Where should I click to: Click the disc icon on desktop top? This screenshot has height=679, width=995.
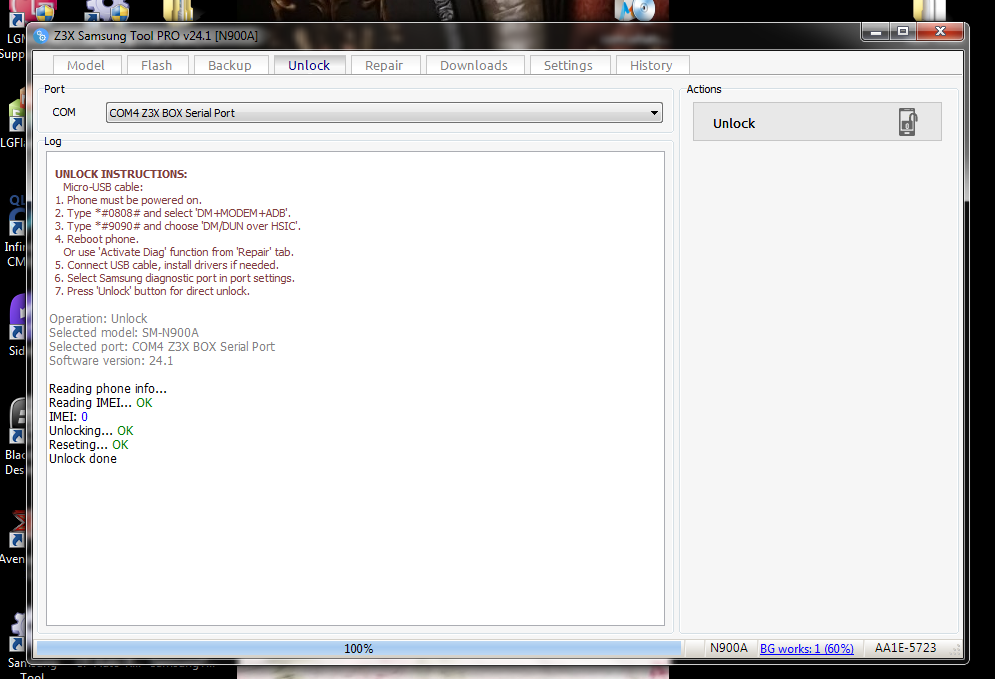[x=635, y=10]
